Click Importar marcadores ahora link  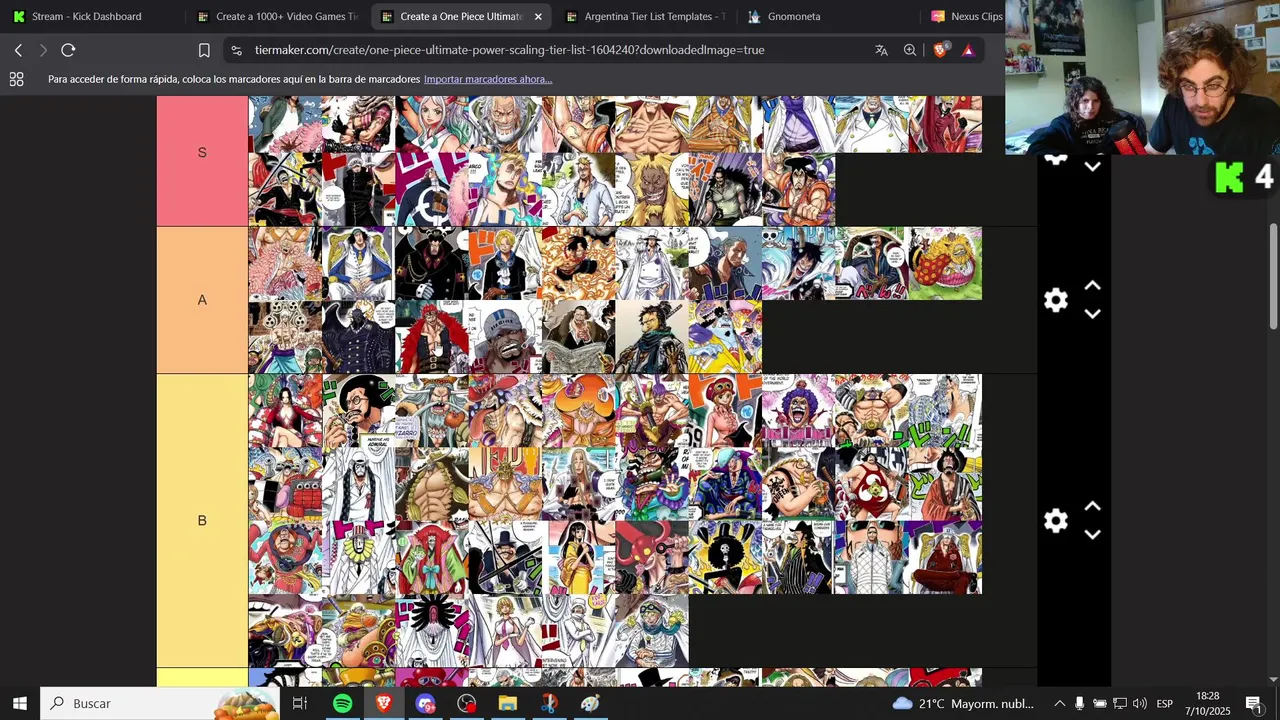click(x=488, y=79)
